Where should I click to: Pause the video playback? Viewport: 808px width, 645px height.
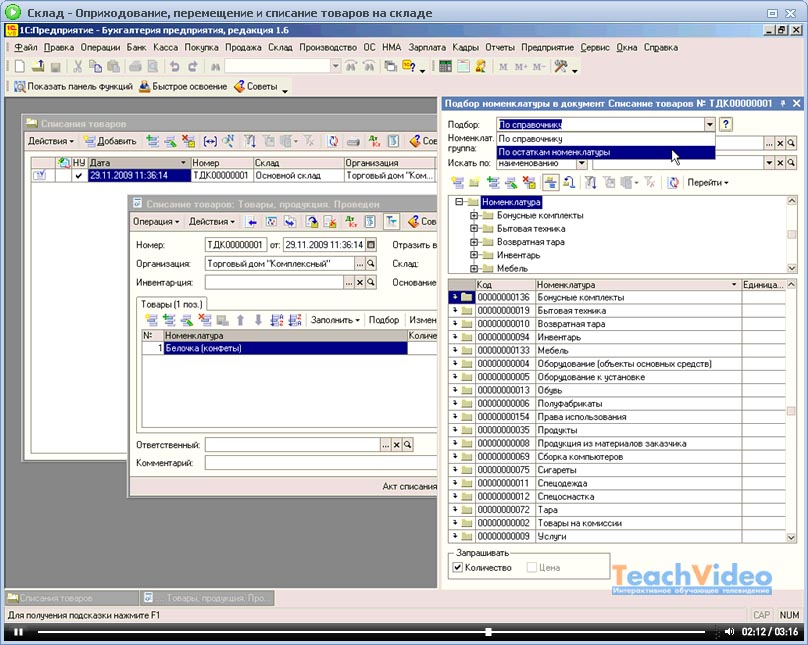click(x=19, y=632)
